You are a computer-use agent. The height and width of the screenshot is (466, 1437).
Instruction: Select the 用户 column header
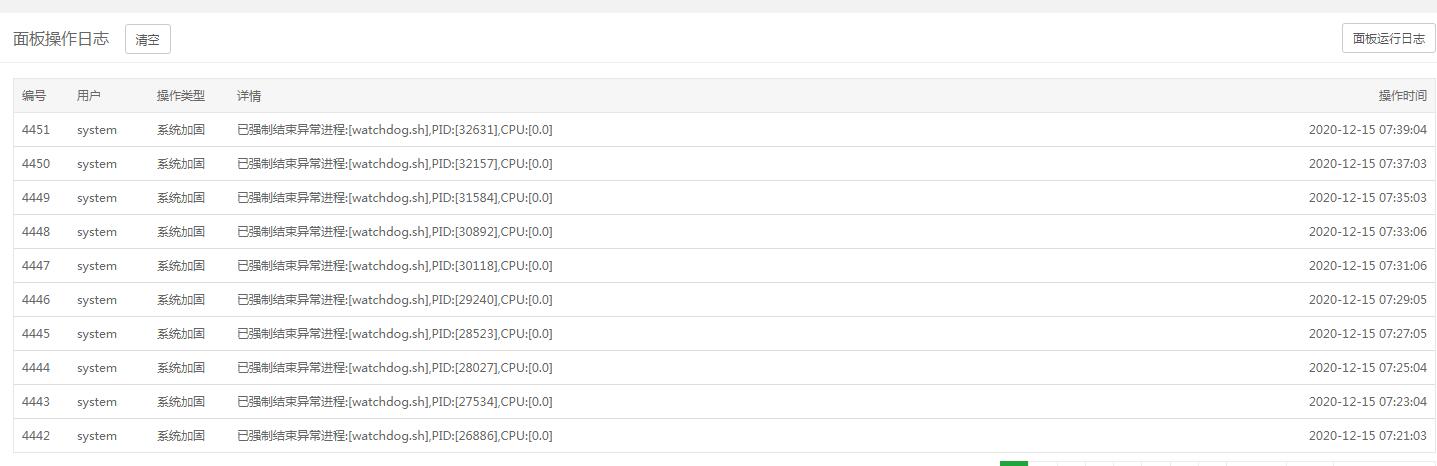coord(89,96)
